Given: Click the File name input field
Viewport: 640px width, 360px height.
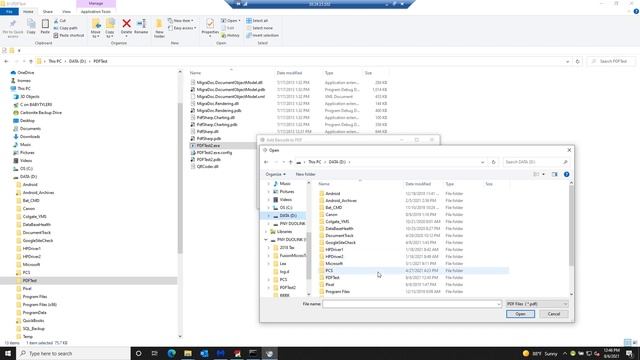Looking at the screenshot, I should coord(411,304).
